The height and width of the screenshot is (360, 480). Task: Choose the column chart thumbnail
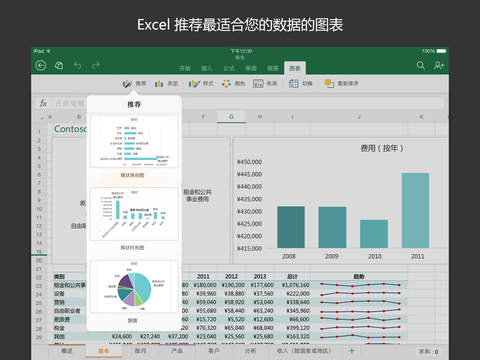tap(134, 214)
